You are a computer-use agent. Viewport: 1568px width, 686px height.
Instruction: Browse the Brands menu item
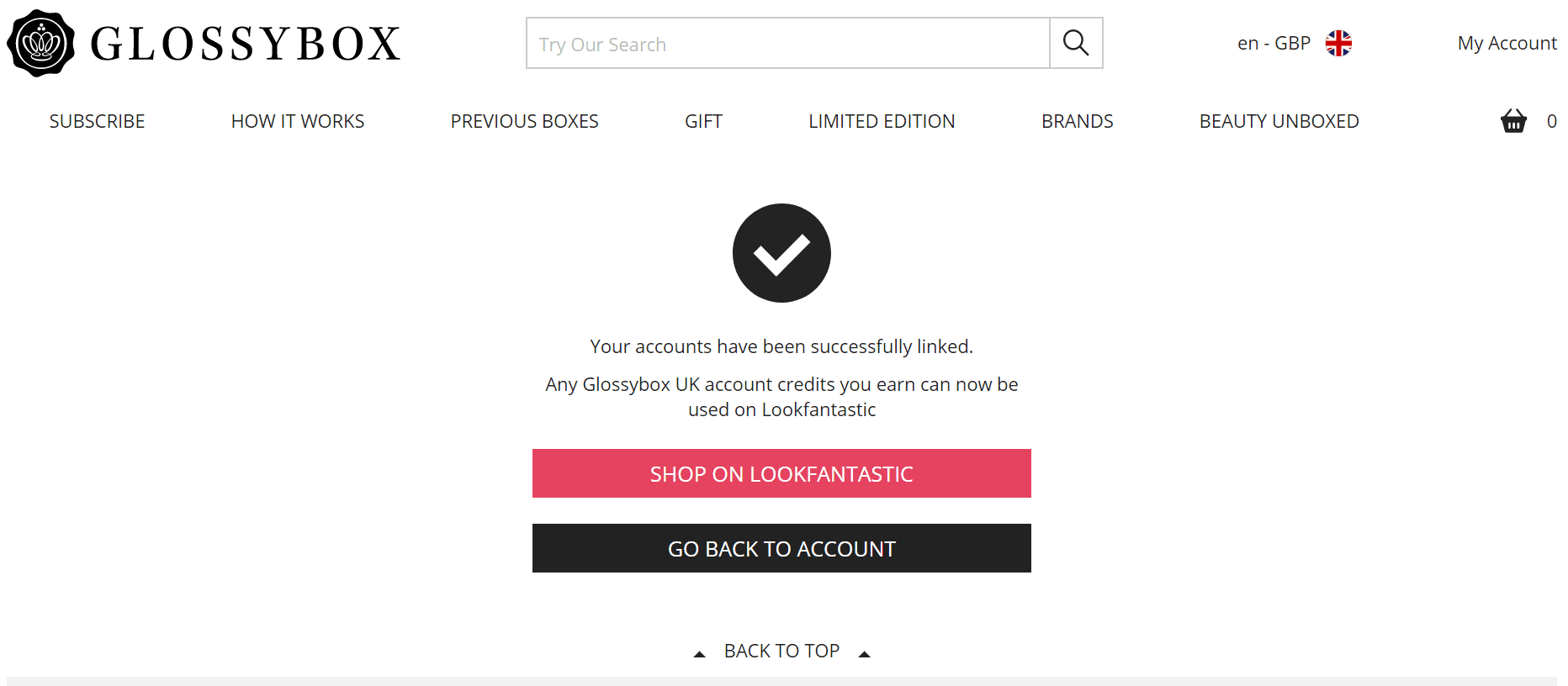pyautogui.click(x=1077, y=121)
